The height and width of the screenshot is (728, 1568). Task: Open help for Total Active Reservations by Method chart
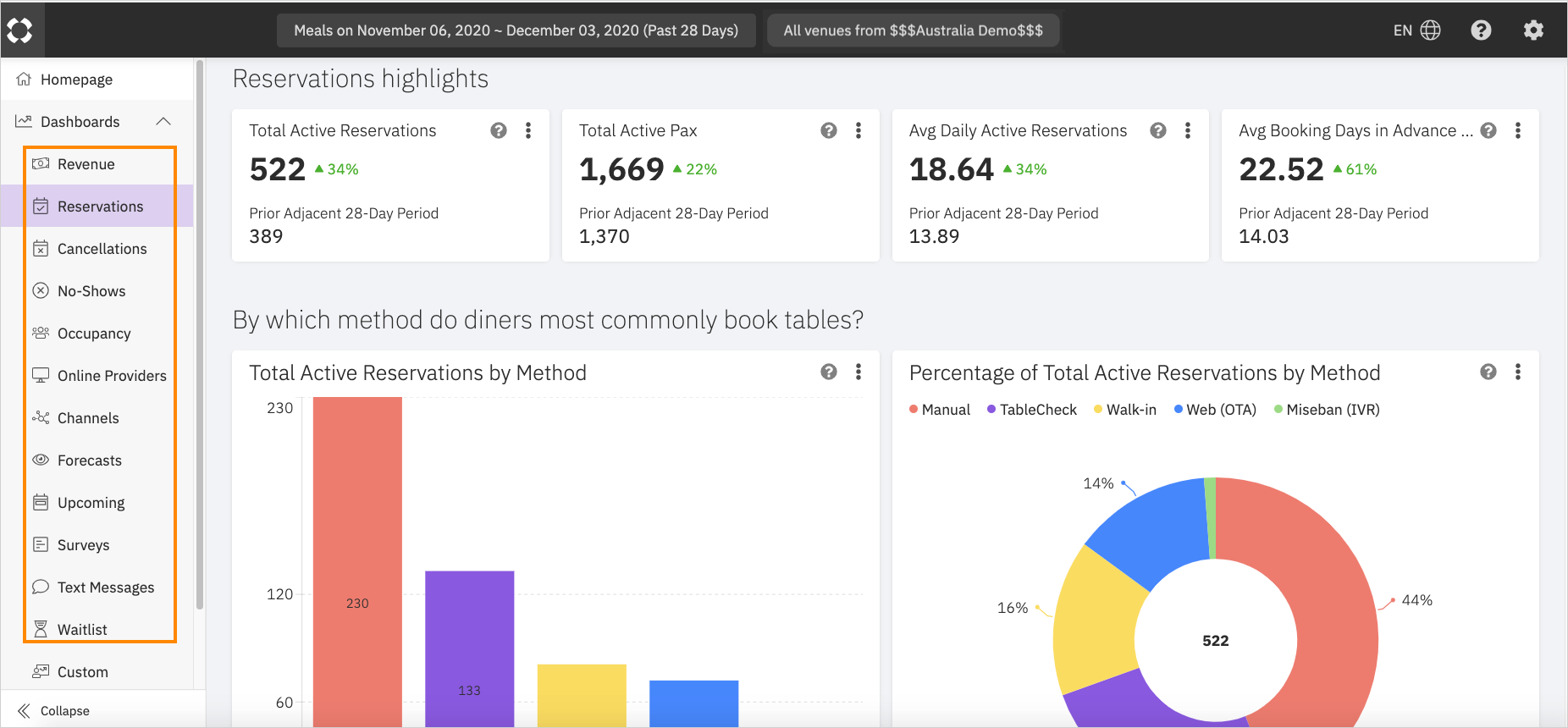(x=829, y=372)
